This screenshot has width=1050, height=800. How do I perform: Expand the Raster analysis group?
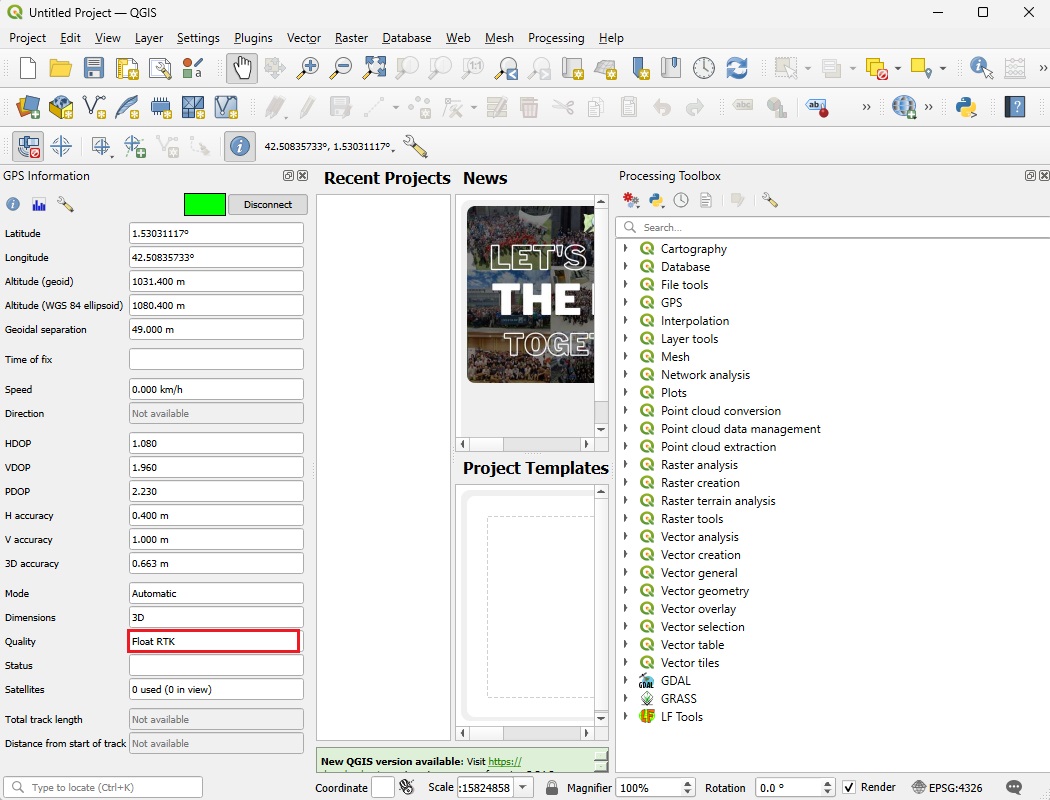(x=626, y=465)
